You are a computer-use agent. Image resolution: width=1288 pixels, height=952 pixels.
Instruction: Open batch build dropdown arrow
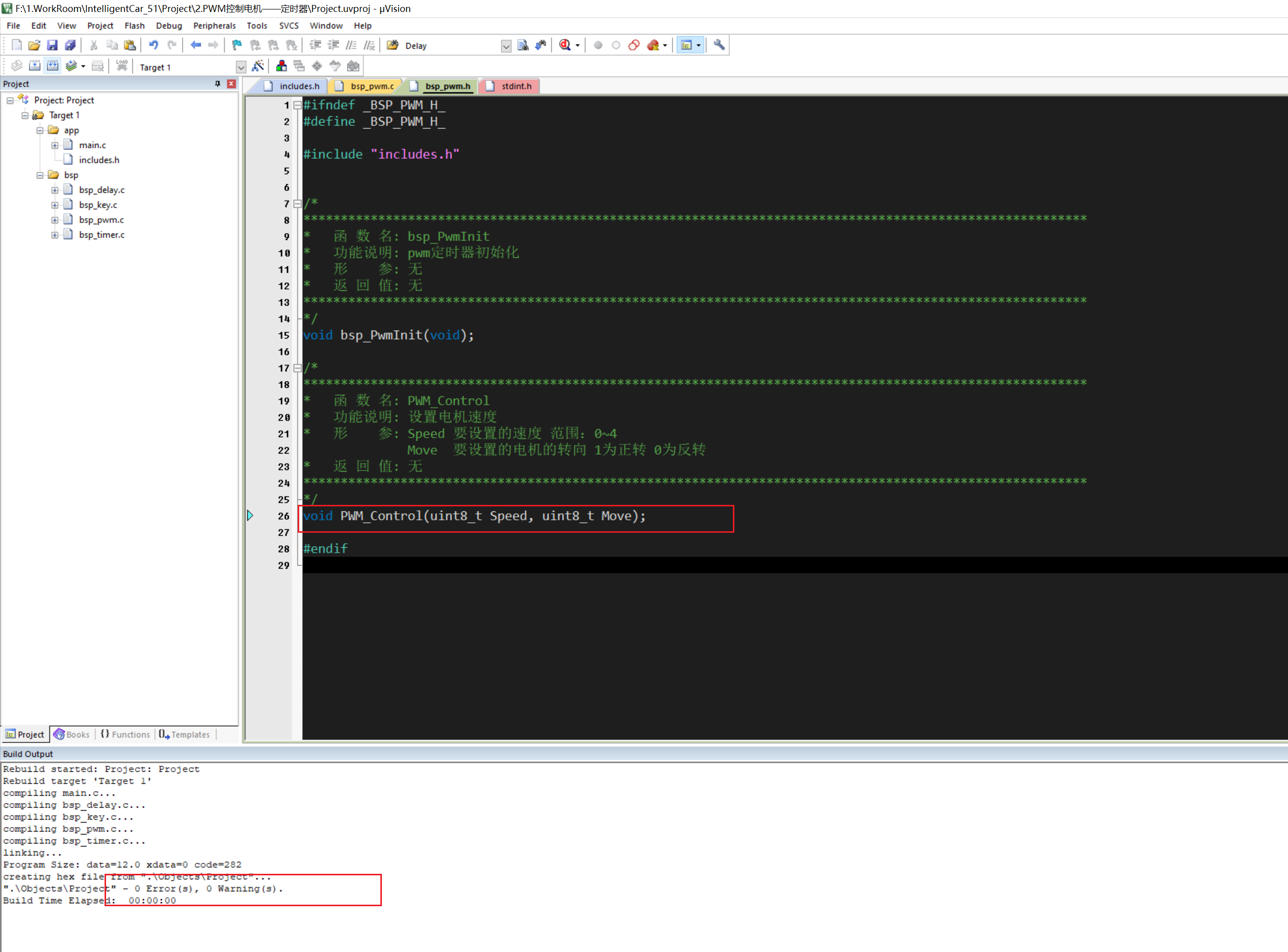pyautogui.click(x=83, y=67)
